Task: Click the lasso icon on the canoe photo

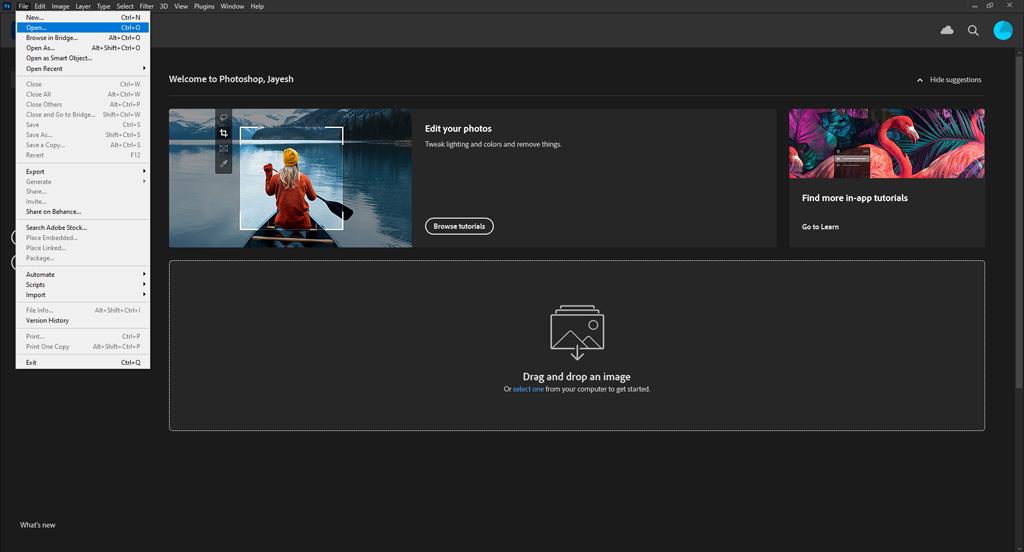Action: [223, 118]
